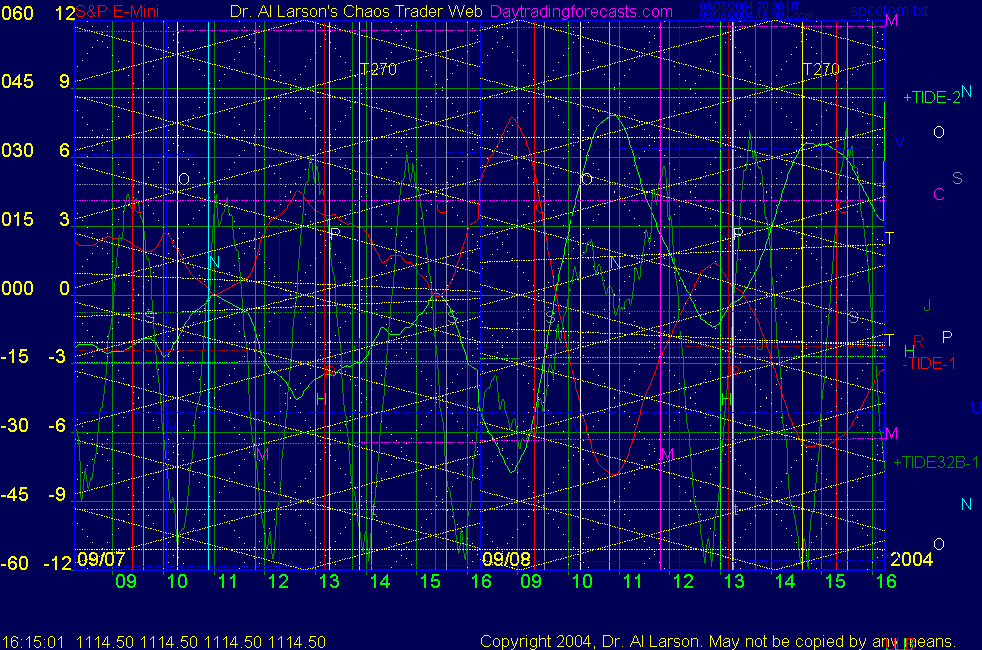The width and height of the screenshot is (982, 650).
Task: Click the "045" price axis label
Action: [17, 81]
